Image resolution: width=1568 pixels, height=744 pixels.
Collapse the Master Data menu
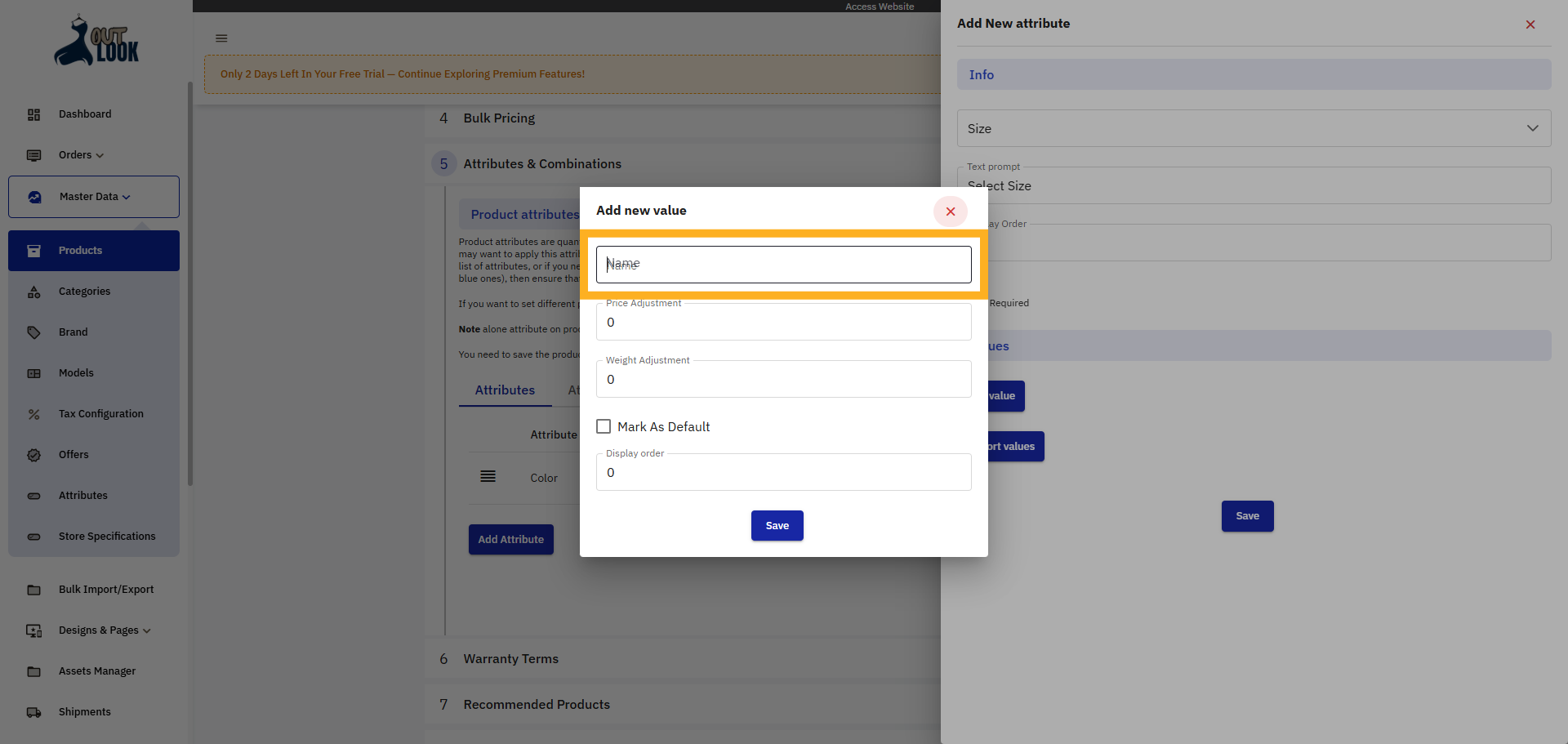92,196
